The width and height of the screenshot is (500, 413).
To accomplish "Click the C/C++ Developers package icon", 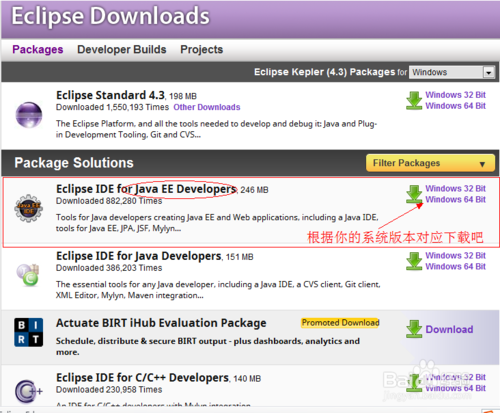I will 29,392.
